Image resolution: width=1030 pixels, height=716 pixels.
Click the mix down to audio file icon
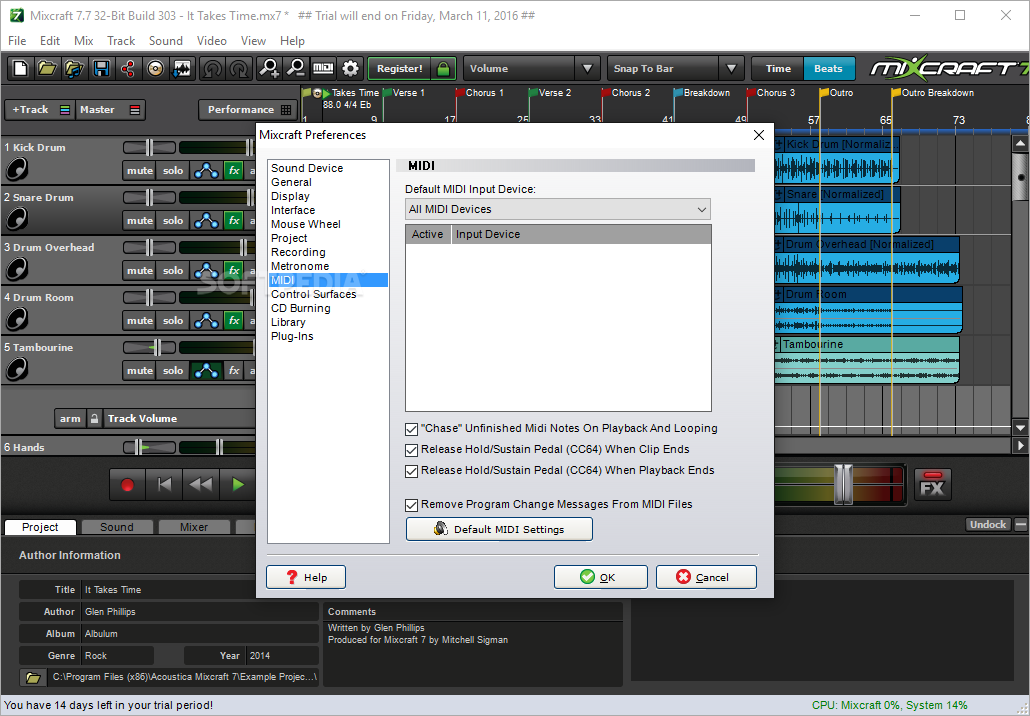181,68
